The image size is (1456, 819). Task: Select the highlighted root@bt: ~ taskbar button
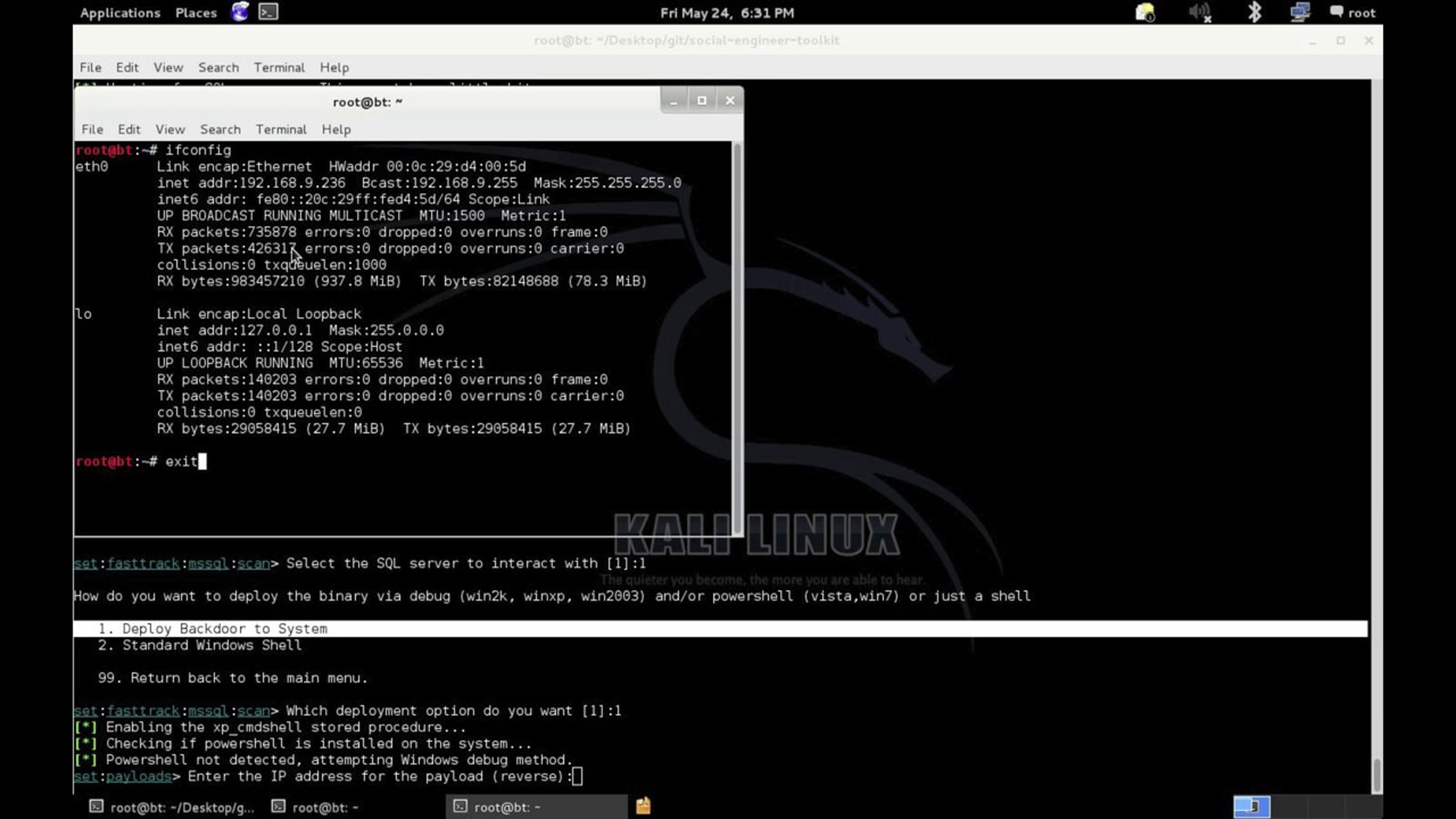click(536, 807)
